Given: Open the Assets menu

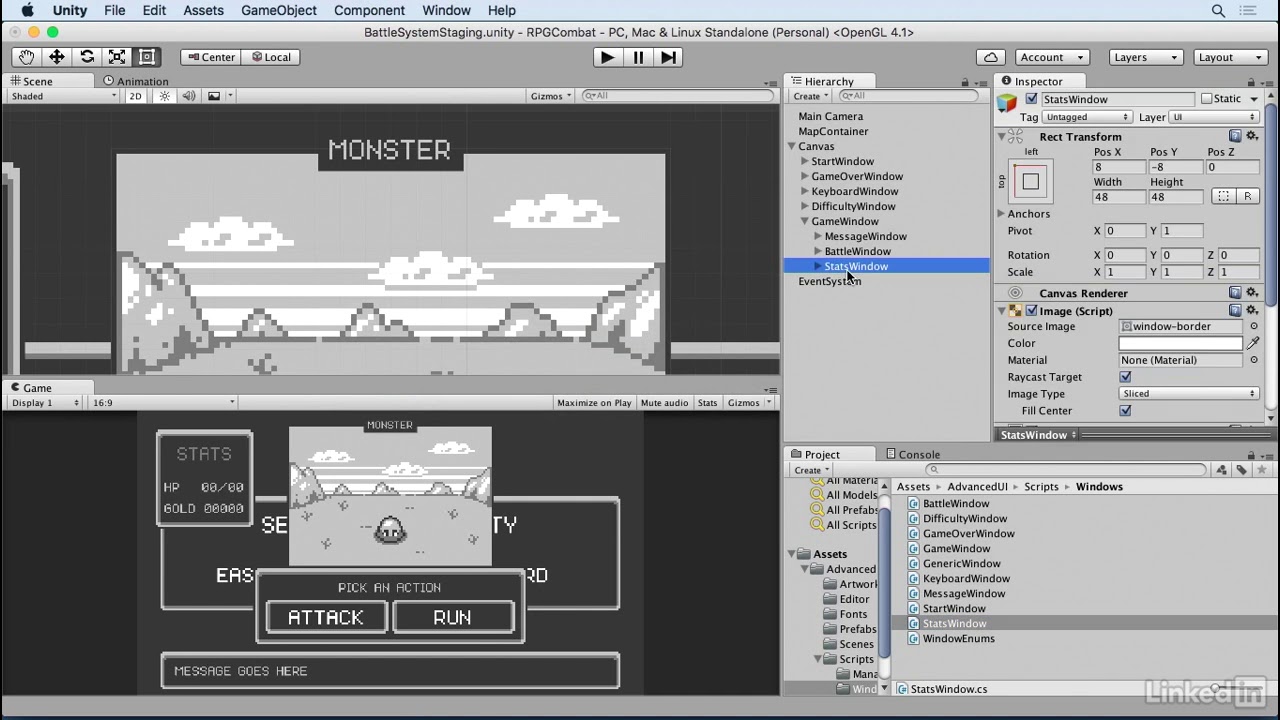Looking at the screenshot, I should [x=203, y=10].
